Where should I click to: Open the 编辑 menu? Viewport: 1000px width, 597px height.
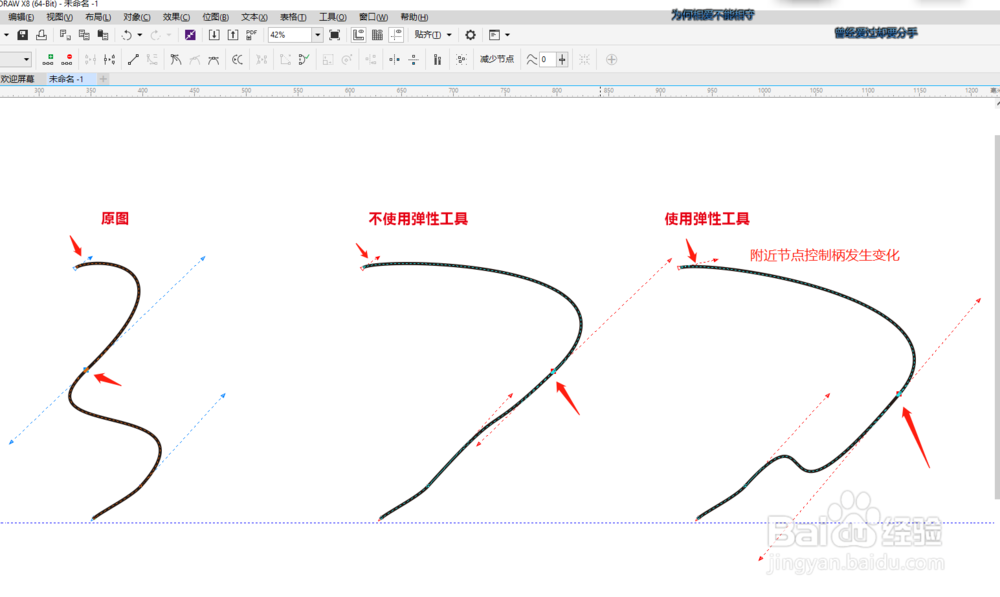pos(21,17)
